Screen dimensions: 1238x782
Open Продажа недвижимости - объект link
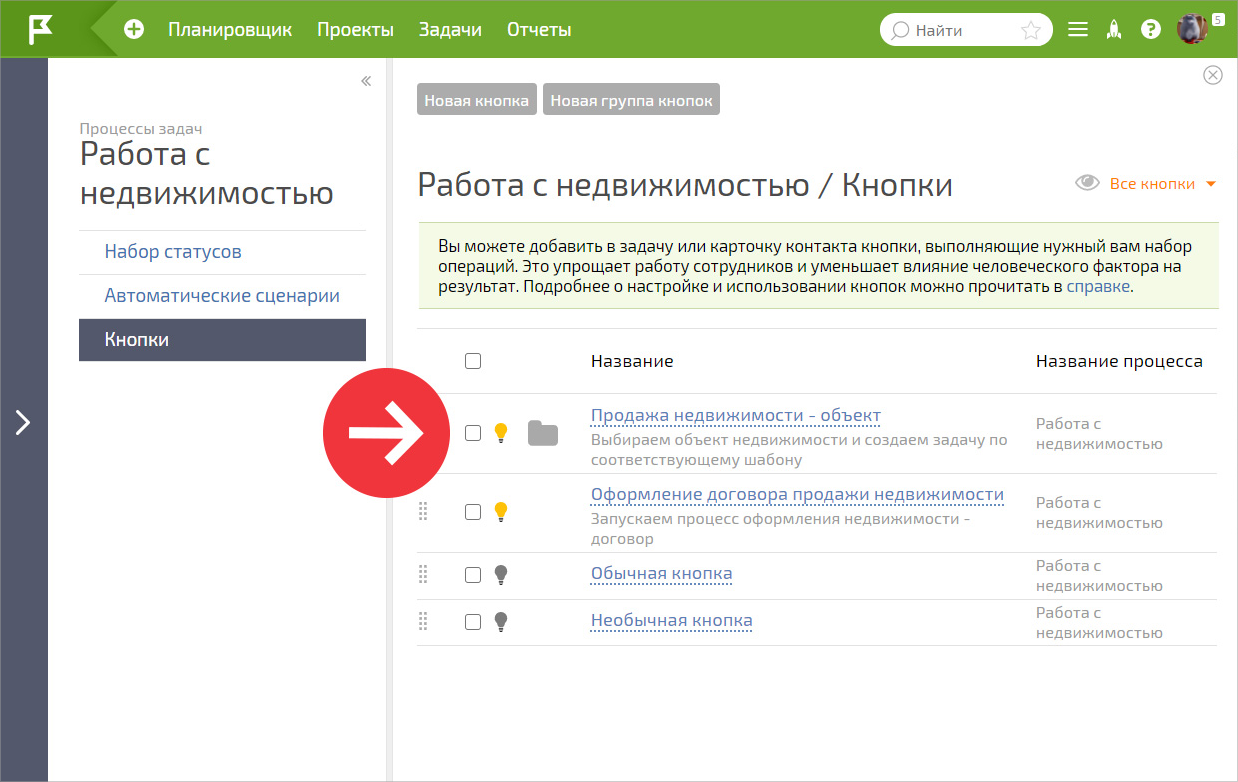coord(736,416)
